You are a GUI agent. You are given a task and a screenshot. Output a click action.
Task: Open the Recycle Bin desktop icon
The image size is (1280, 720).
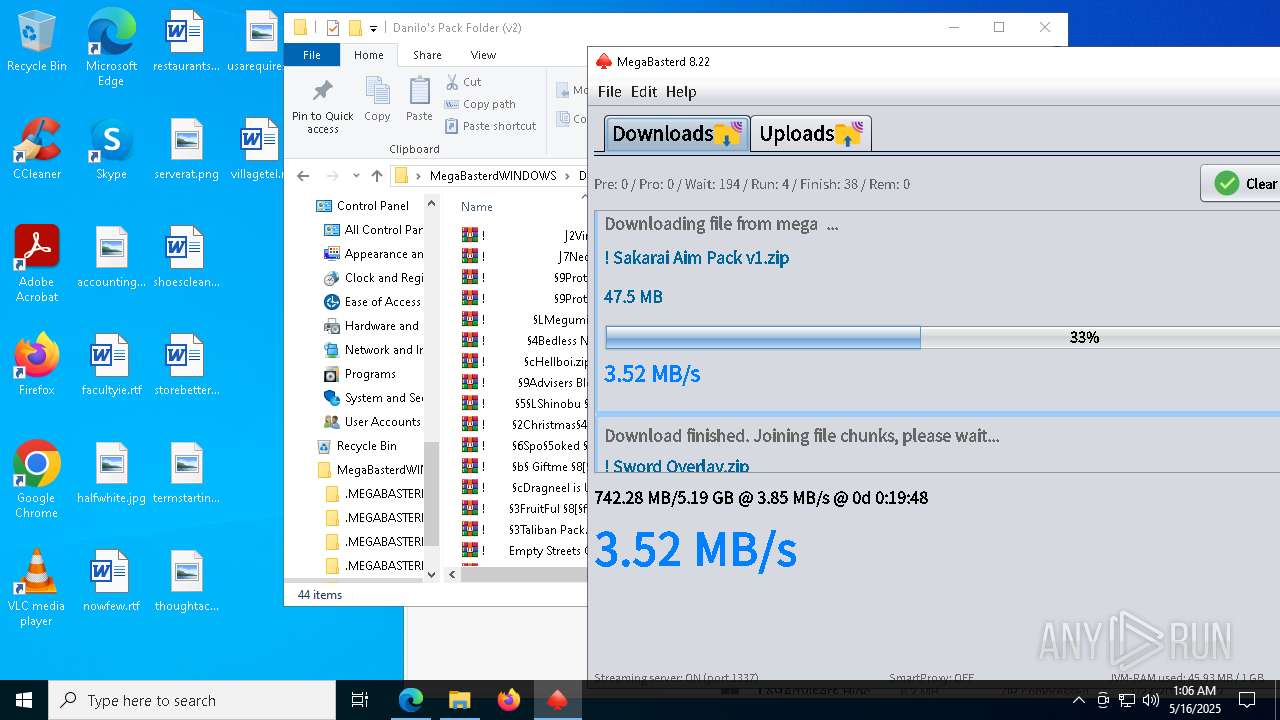click(37, 43)
